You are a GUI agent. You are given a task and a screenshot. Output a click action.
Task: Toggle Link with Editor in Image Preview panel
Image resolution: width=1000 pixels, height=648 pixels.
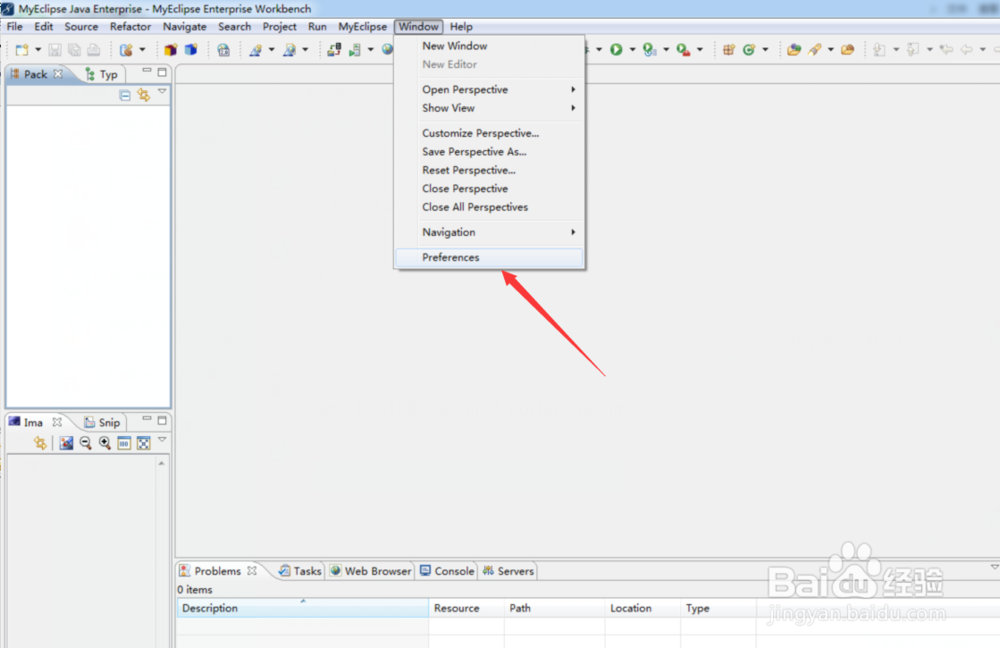(x=40, y=443)
